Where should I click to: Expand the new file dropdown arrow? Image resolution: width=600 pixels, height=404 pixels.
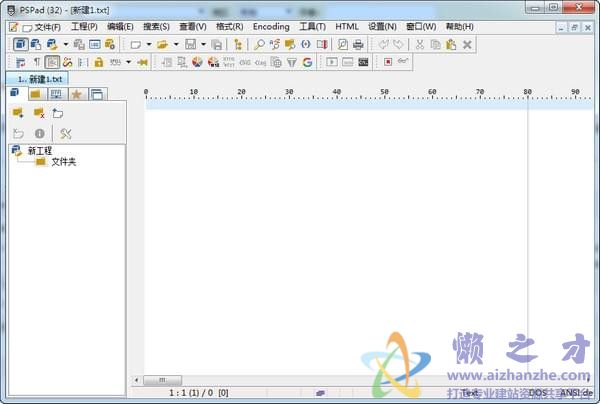(149, 44)
